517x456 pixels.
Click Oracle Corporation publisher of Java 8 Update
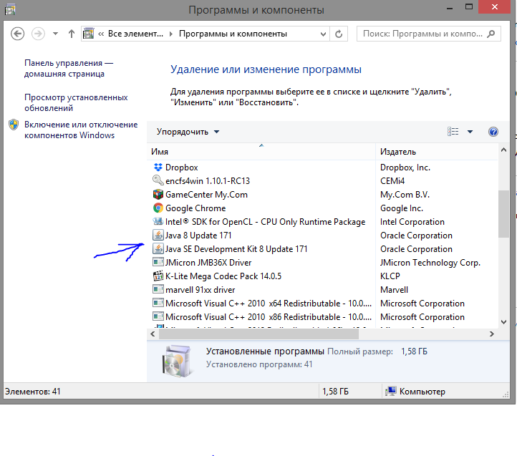[x=416, y=235]
